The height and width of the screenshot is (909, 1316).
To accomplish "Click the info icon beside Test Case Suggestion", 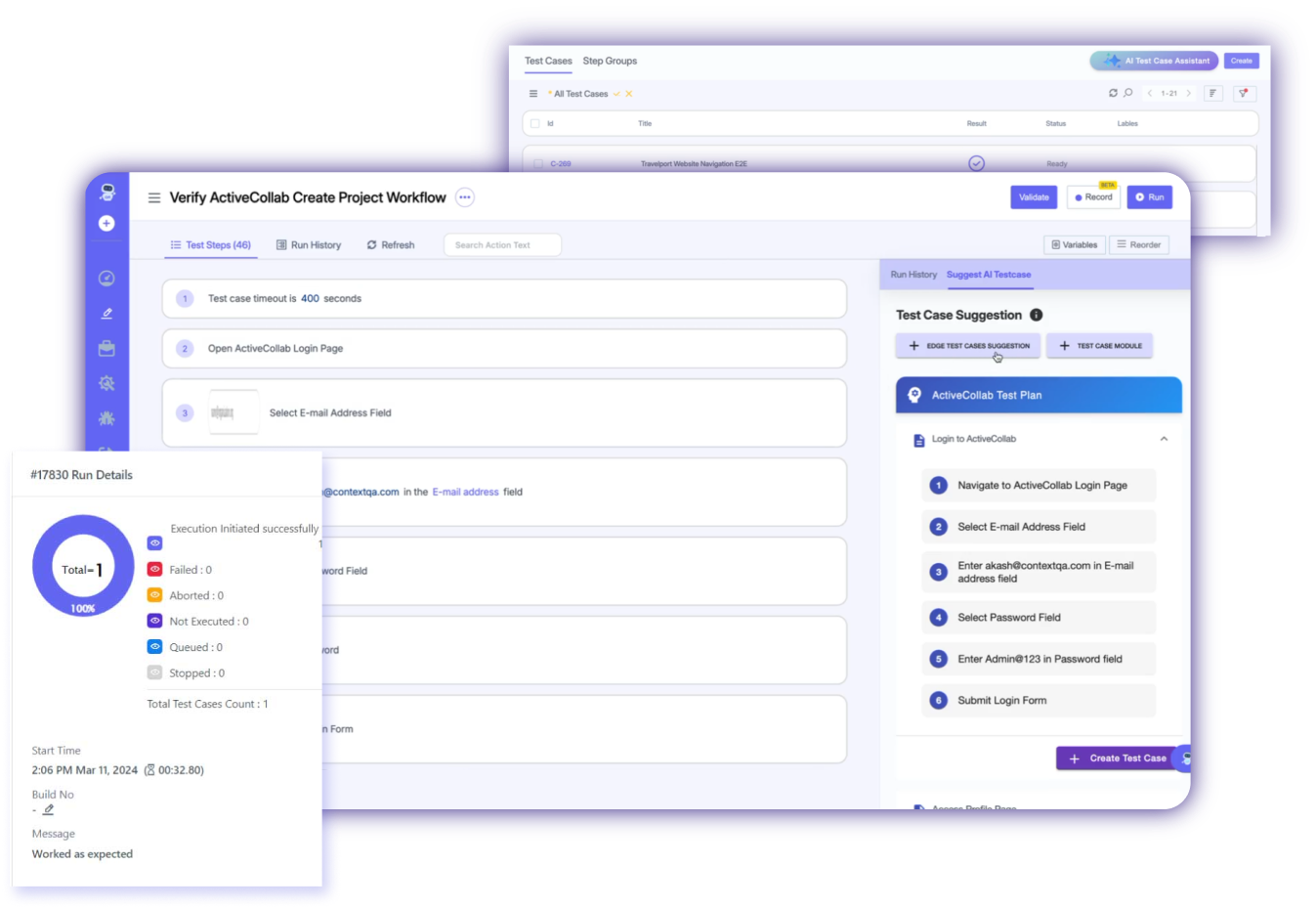I will (1037, 315).
